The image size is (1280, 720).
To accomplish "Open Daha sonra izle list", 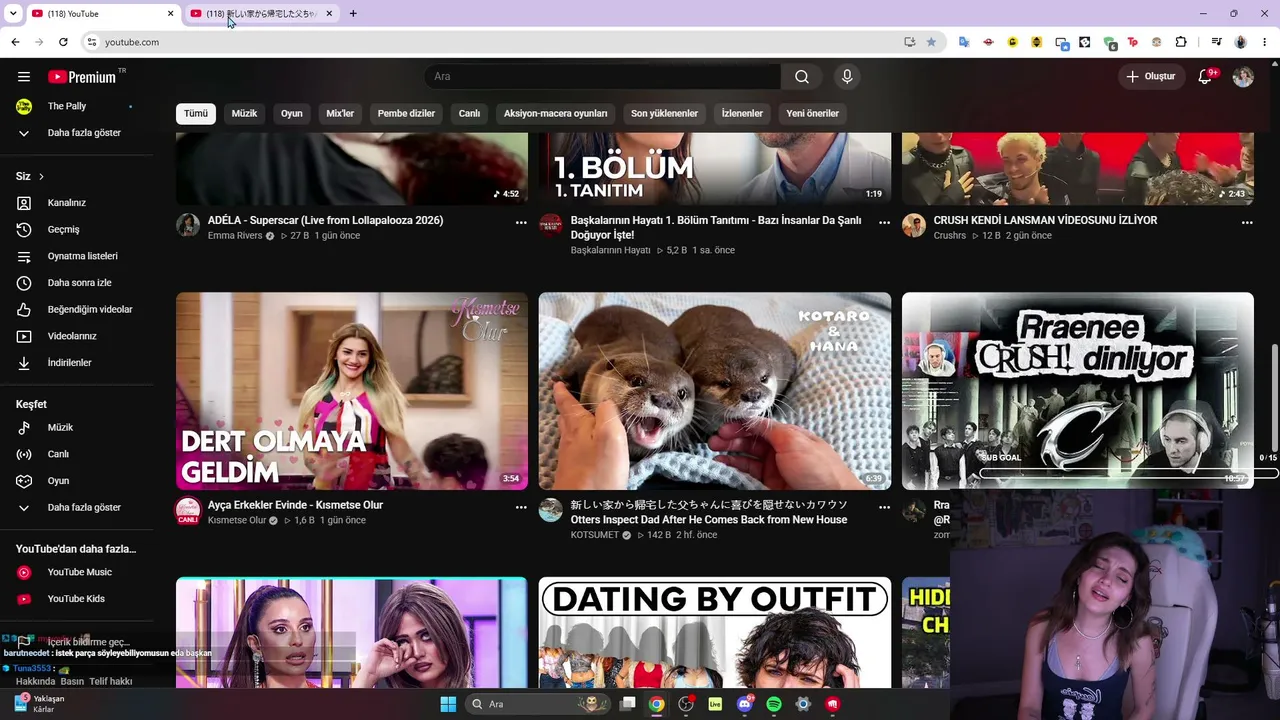I will click(78, 283).
